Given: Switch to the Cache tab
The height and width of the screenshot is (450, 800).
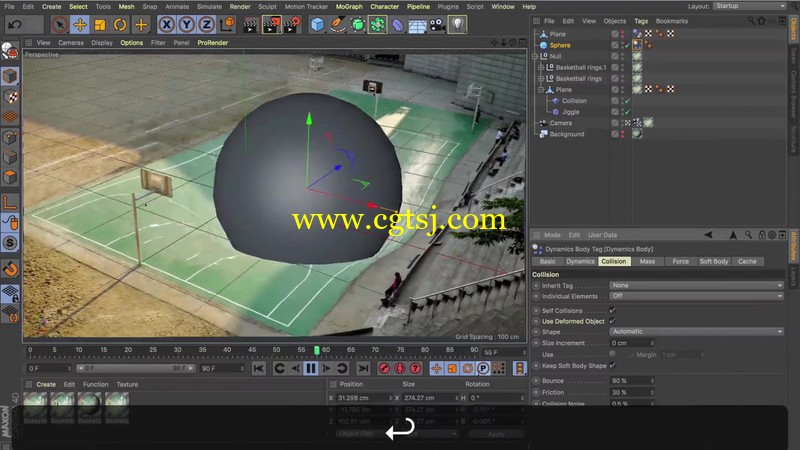Looking at the screenshot, I should point(747,261).
